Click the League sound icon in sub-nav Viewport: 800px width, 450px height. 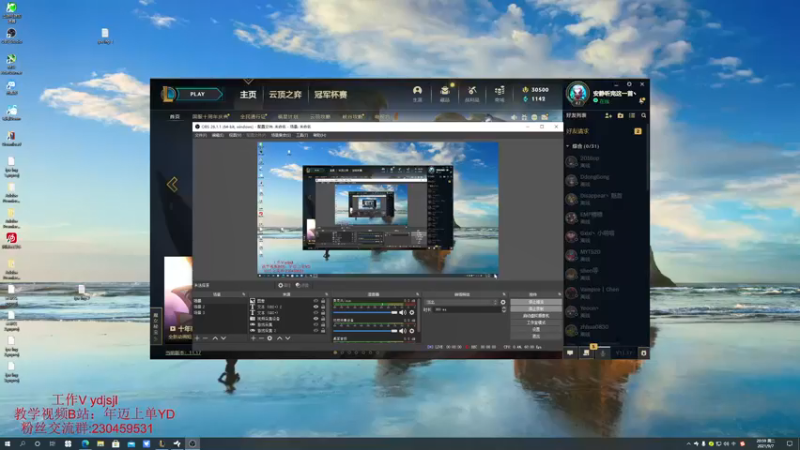(x=514, y=117)
